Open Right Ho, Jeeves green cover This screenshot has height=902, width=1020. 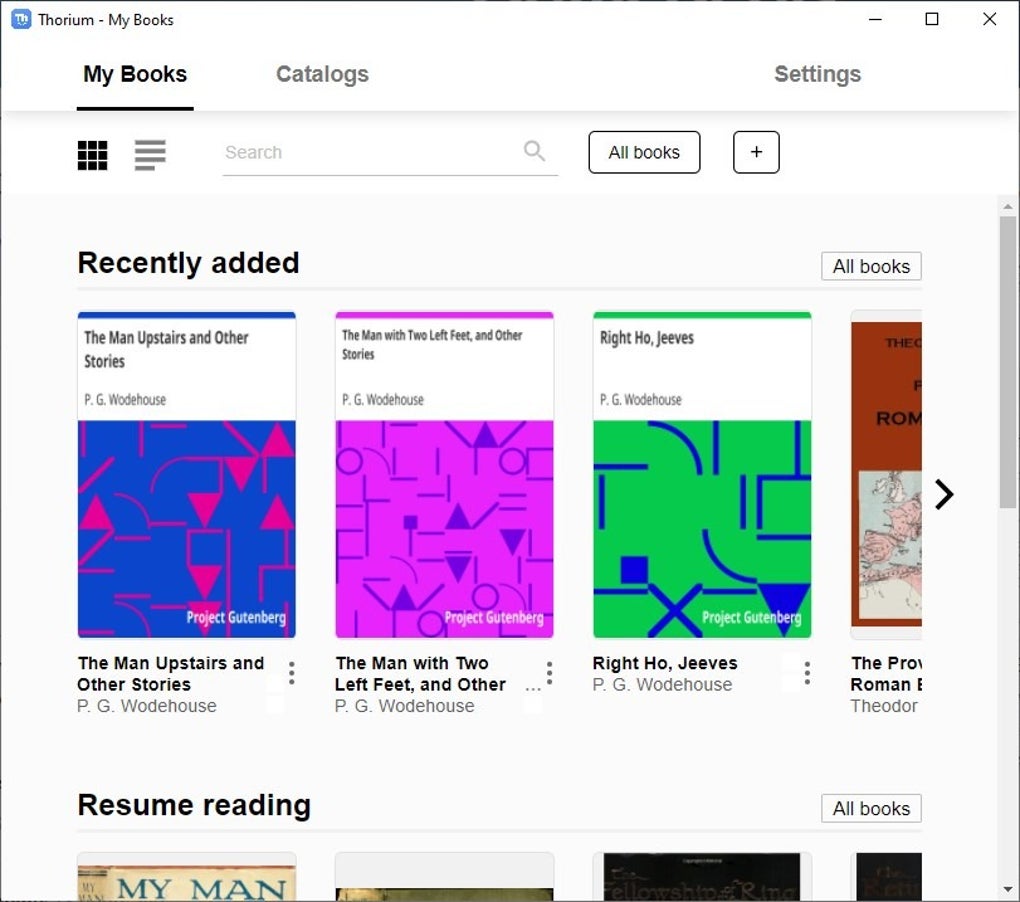tap(702, 475)
